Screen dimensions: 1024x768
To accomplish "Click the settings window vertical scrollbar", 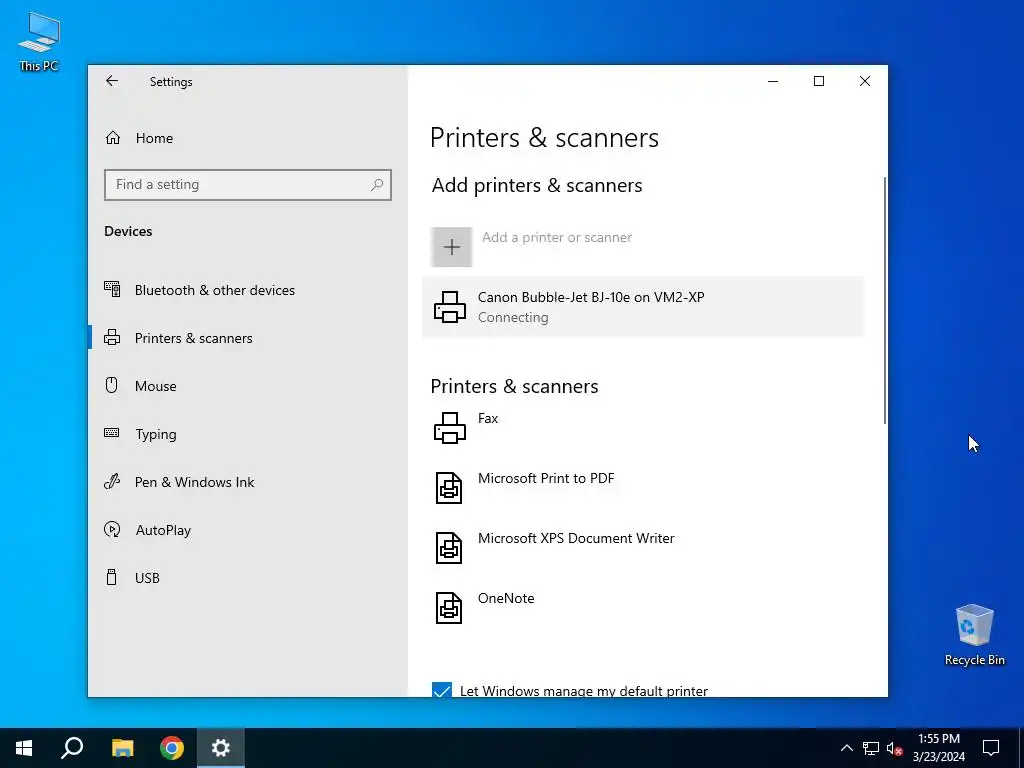I will point(884,300).
